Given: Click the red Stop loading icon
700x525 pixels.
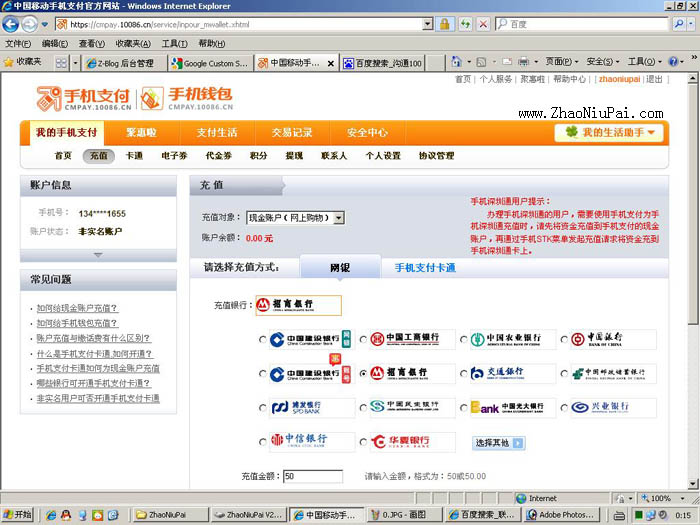Looking at the screenshot, I should click(x=483, y=24).
